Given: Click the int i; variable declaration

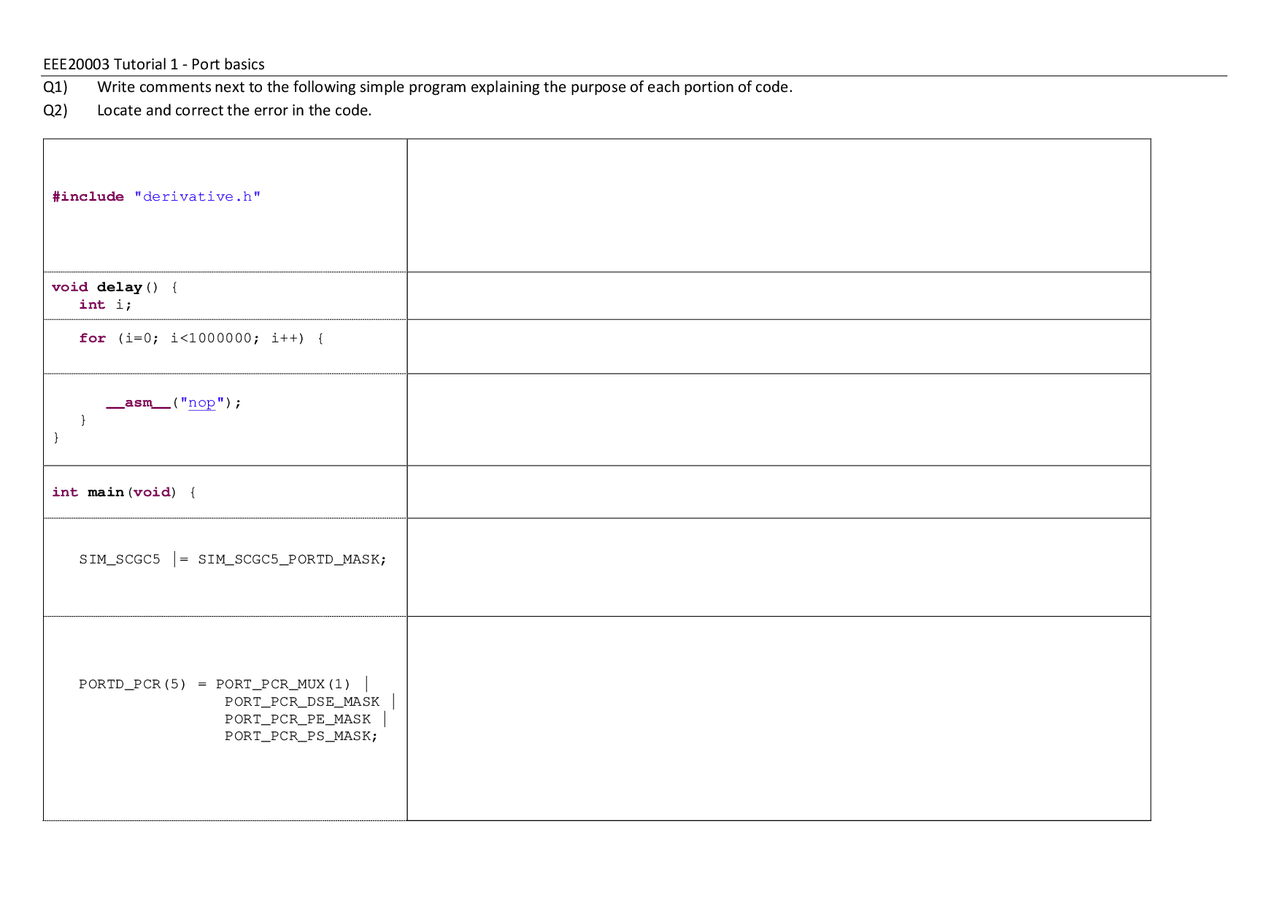Looking at the screenshot, I should (x=106, y=304).
